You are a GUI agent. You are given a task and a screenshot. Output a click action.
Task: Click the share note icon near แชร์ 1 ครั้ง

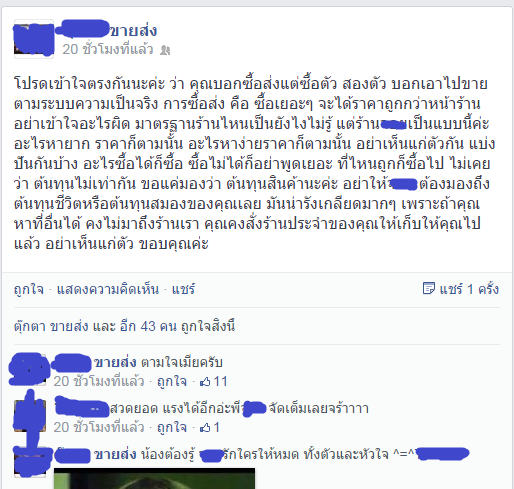[429, 288]
